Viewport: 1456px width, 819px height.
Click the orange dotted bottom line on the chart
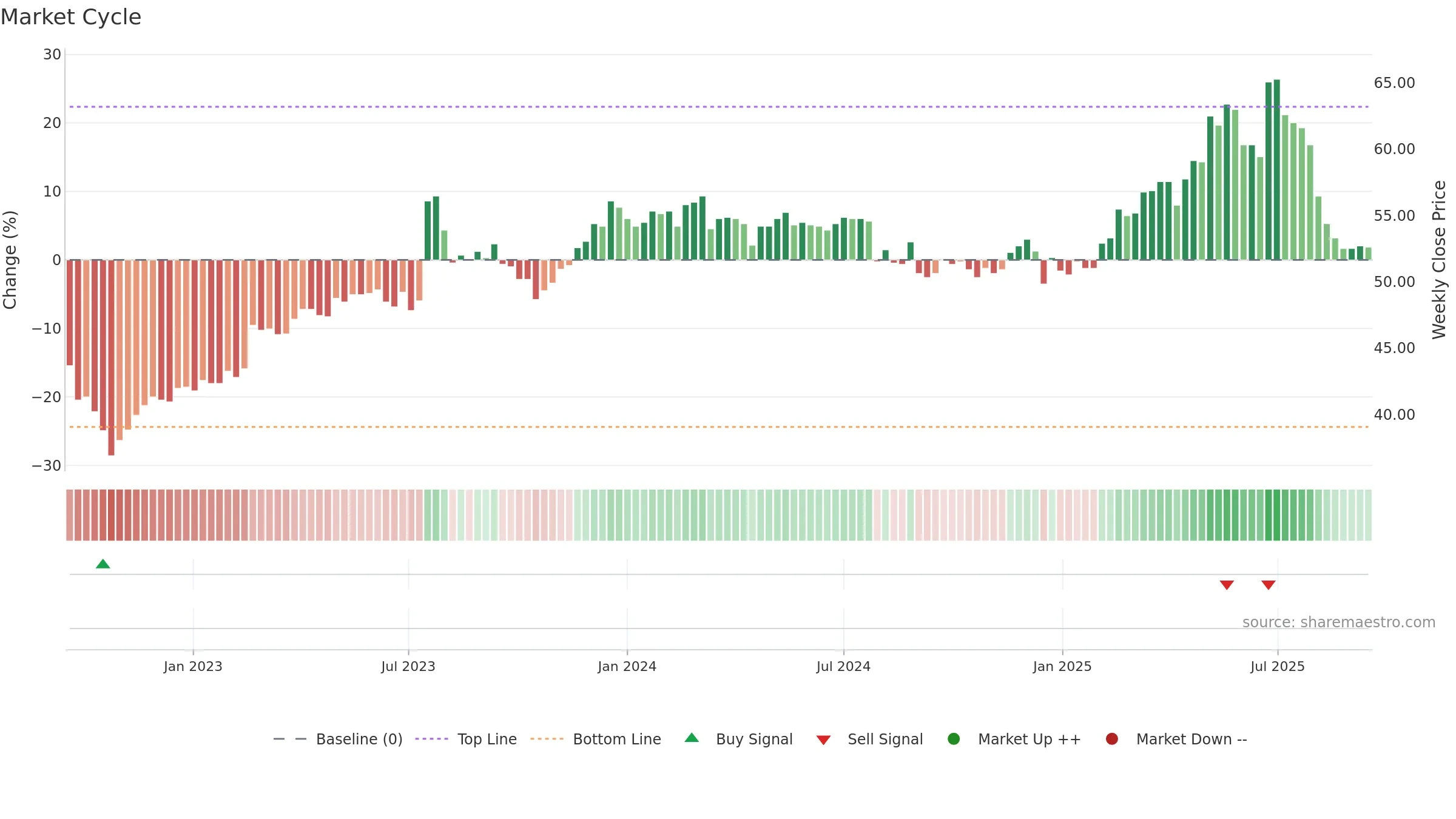(719, 427)
